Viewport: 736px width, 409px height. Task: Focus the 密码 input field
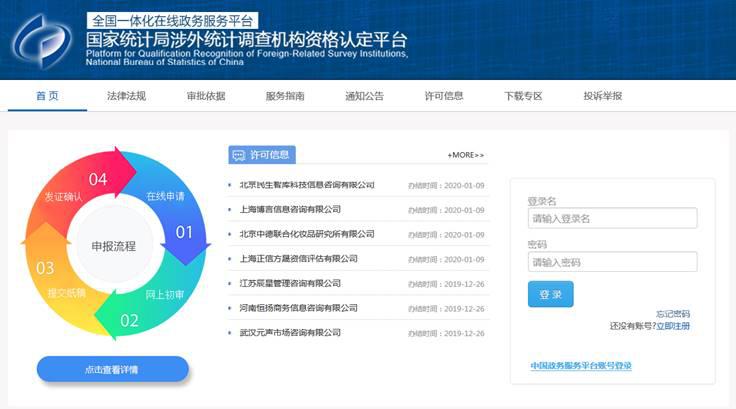(612, 262)
